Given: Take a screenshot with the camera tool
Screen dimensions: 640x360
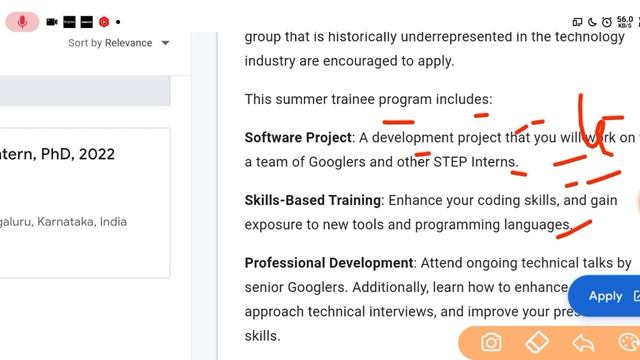Looking at the screenshot, I should tap(491, 342).
